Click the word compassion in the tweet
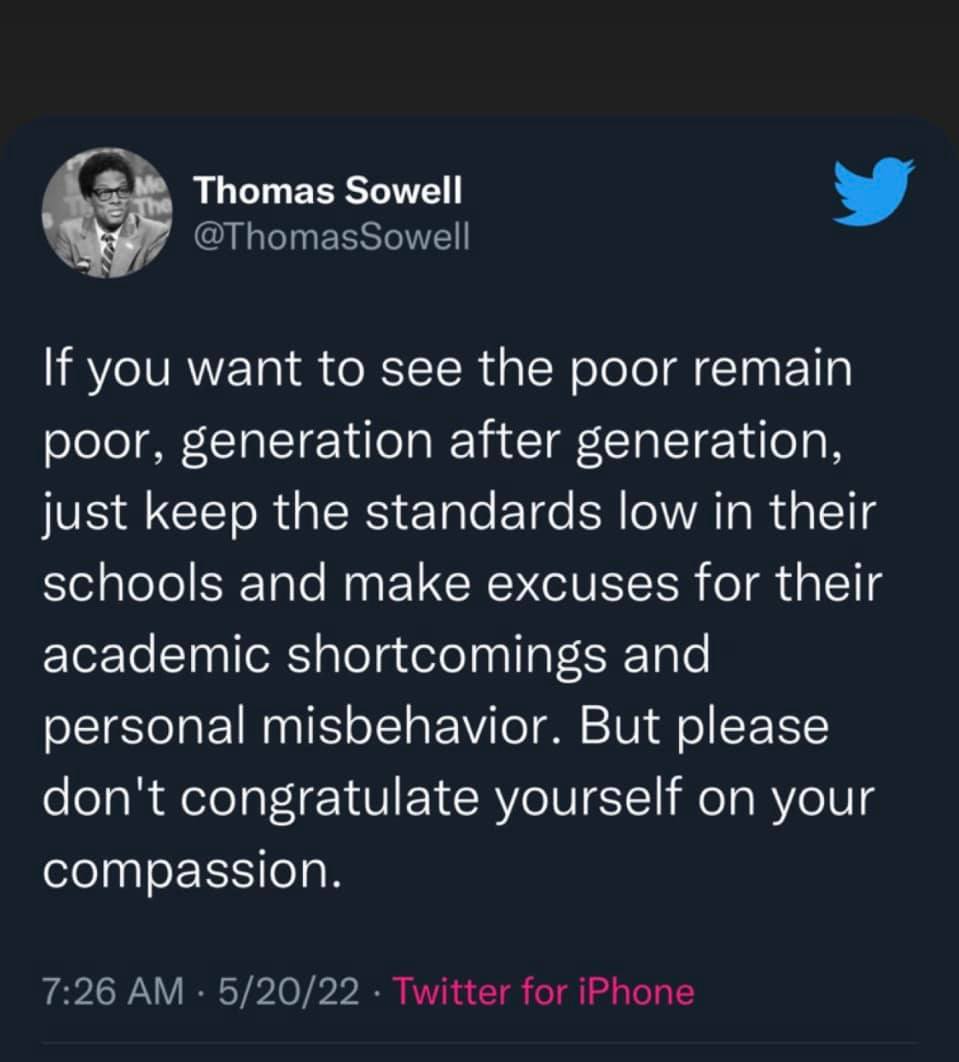Viewport: 959px width, 1062px height. tap(192, 871)
